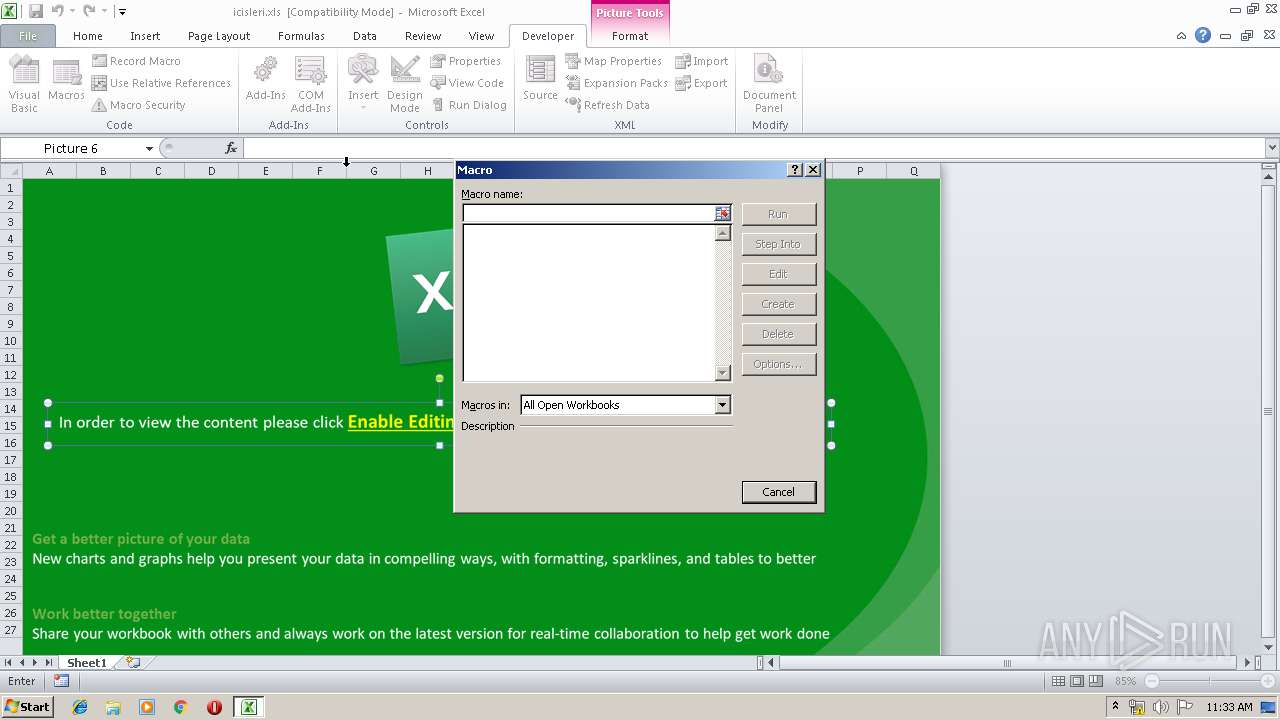Viewport: 1280px width, 720px height.
Task: Open the File tab
Action: (x=28, y=36)
